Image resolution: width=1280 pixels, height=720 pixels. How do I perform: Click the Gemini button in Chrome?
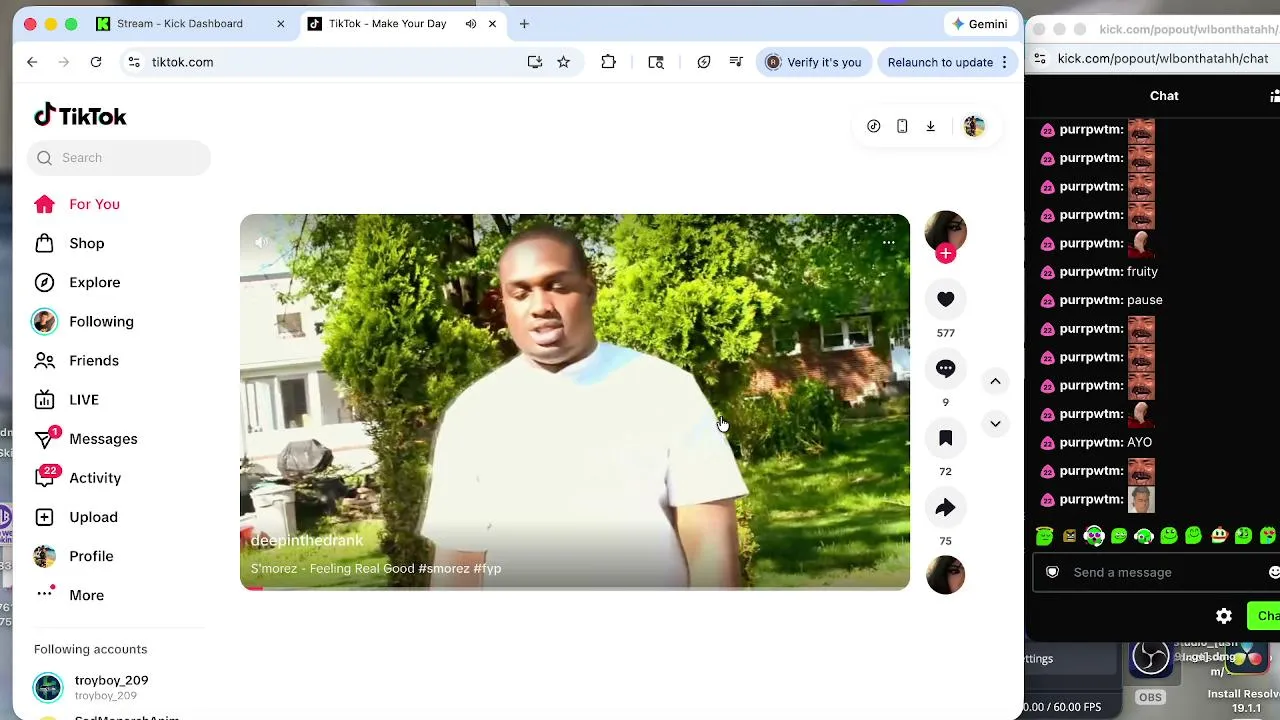click(x=980, y=24)
